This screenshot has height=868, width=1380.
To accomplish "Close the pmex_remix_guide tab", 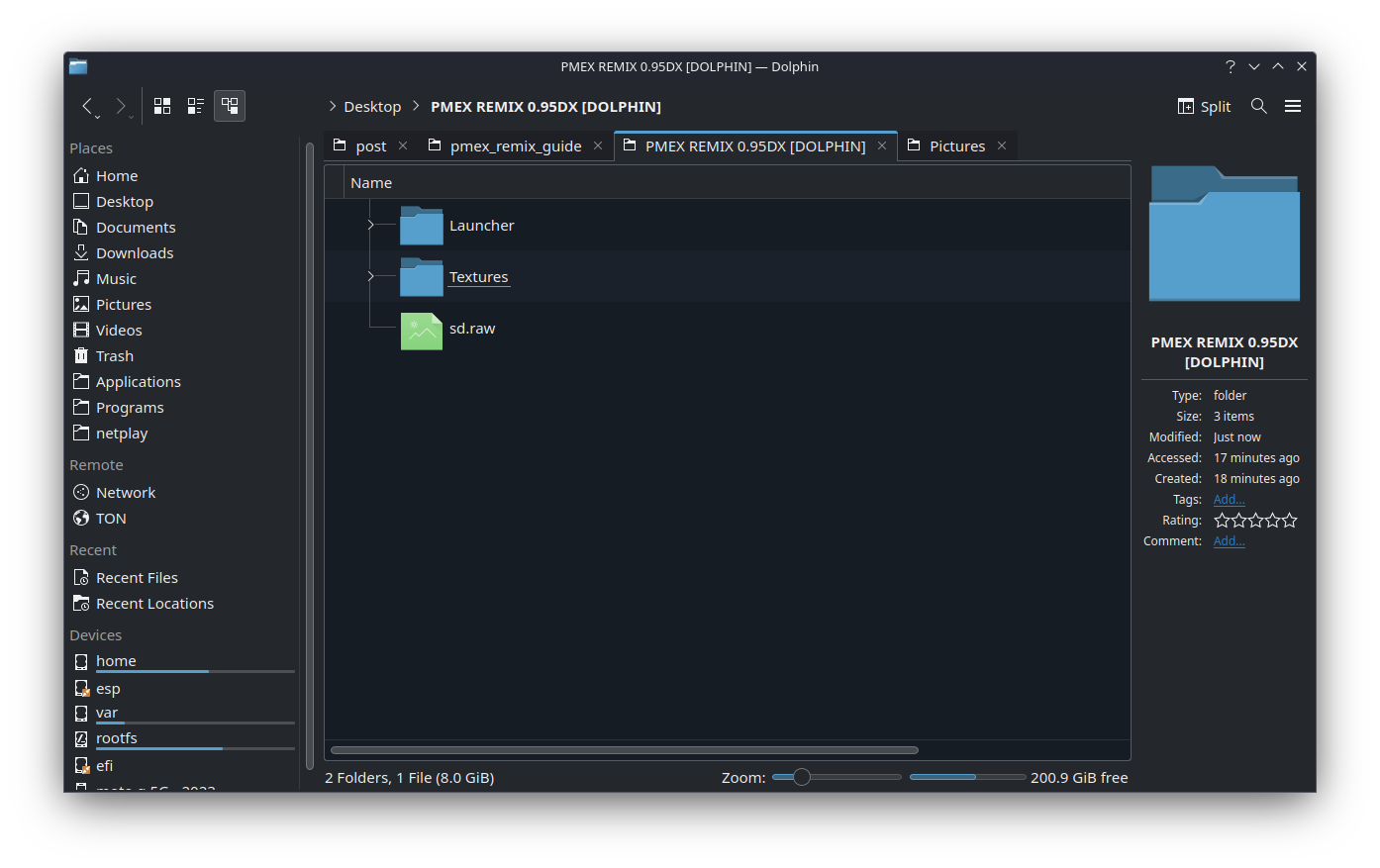I will click(x=598, y=145).
